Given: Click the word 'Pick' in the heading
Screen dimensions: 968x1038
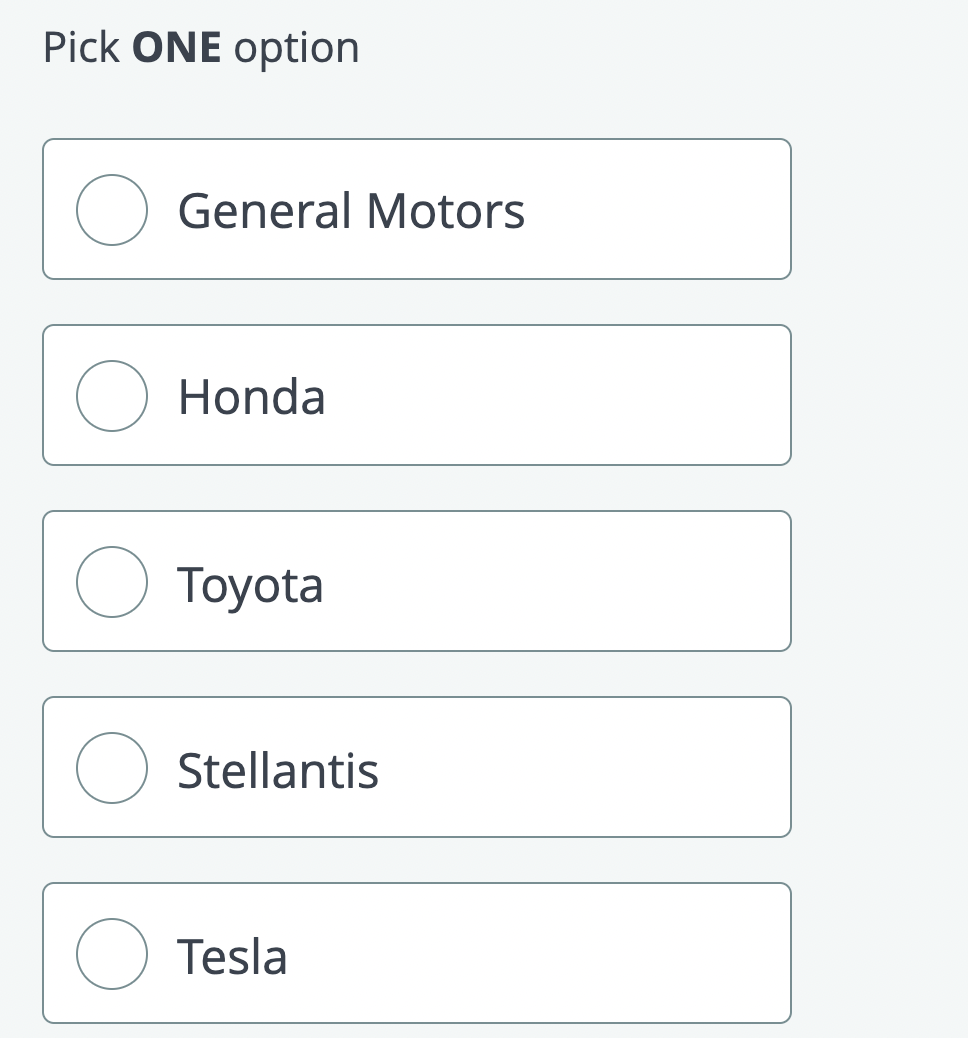Looking at the screenshot, I should click(x=81, y=48).
